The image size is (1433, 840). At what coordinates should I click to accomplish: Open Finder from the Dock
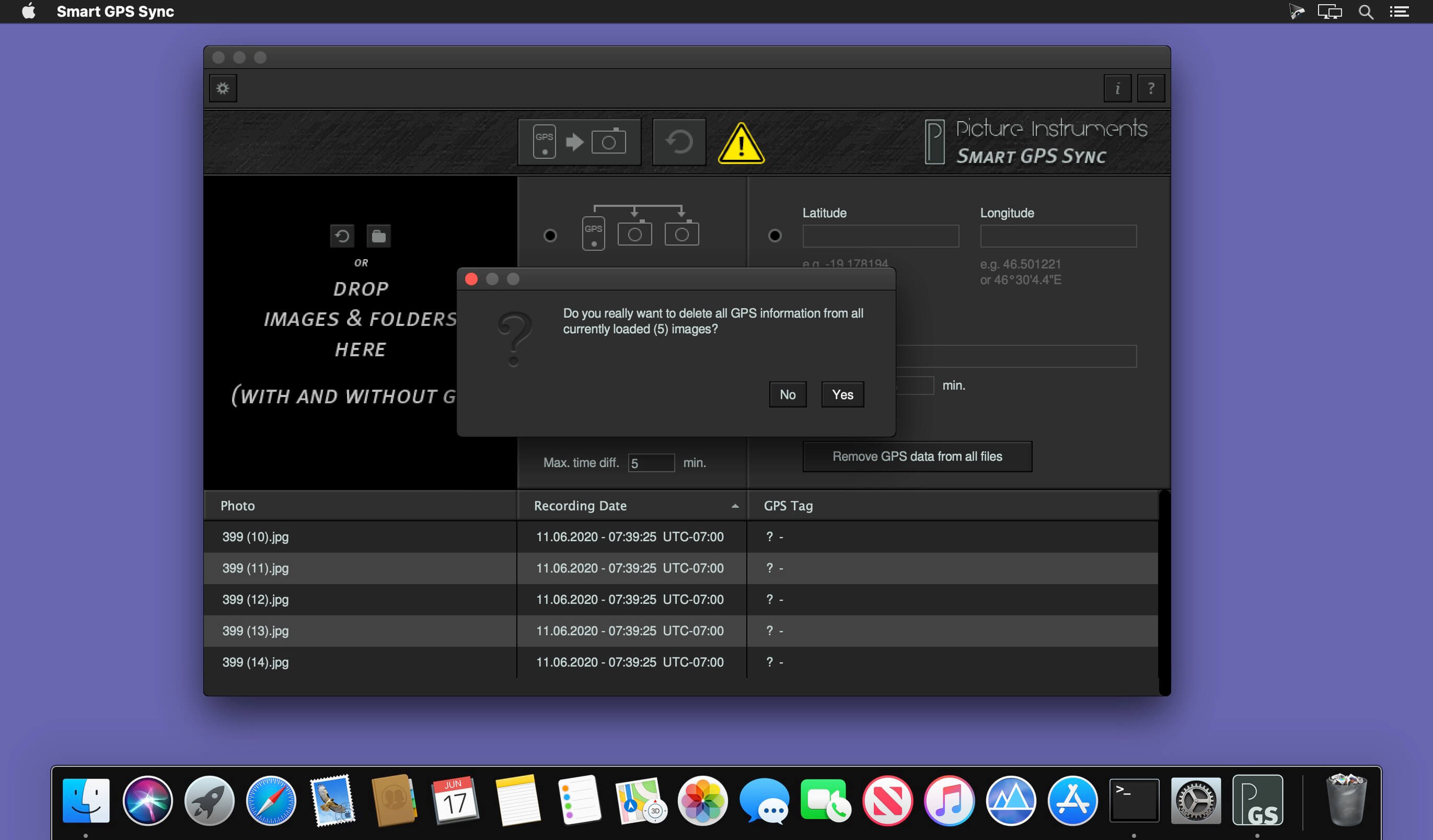click(x=86, y=800)
